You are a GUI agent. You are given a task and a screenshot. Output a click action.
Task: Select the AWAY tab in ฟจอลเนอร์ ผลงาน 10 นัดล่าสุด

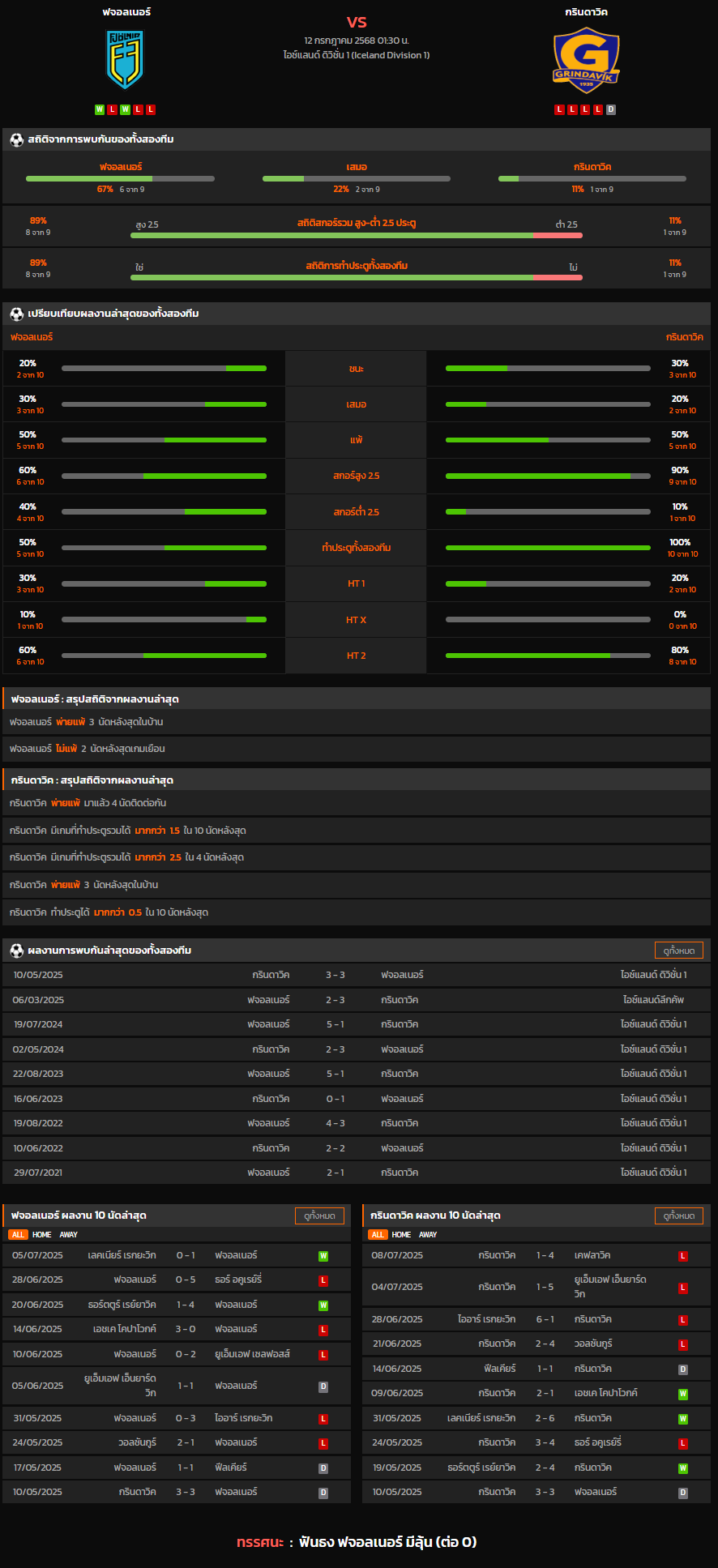[69, 1235]
